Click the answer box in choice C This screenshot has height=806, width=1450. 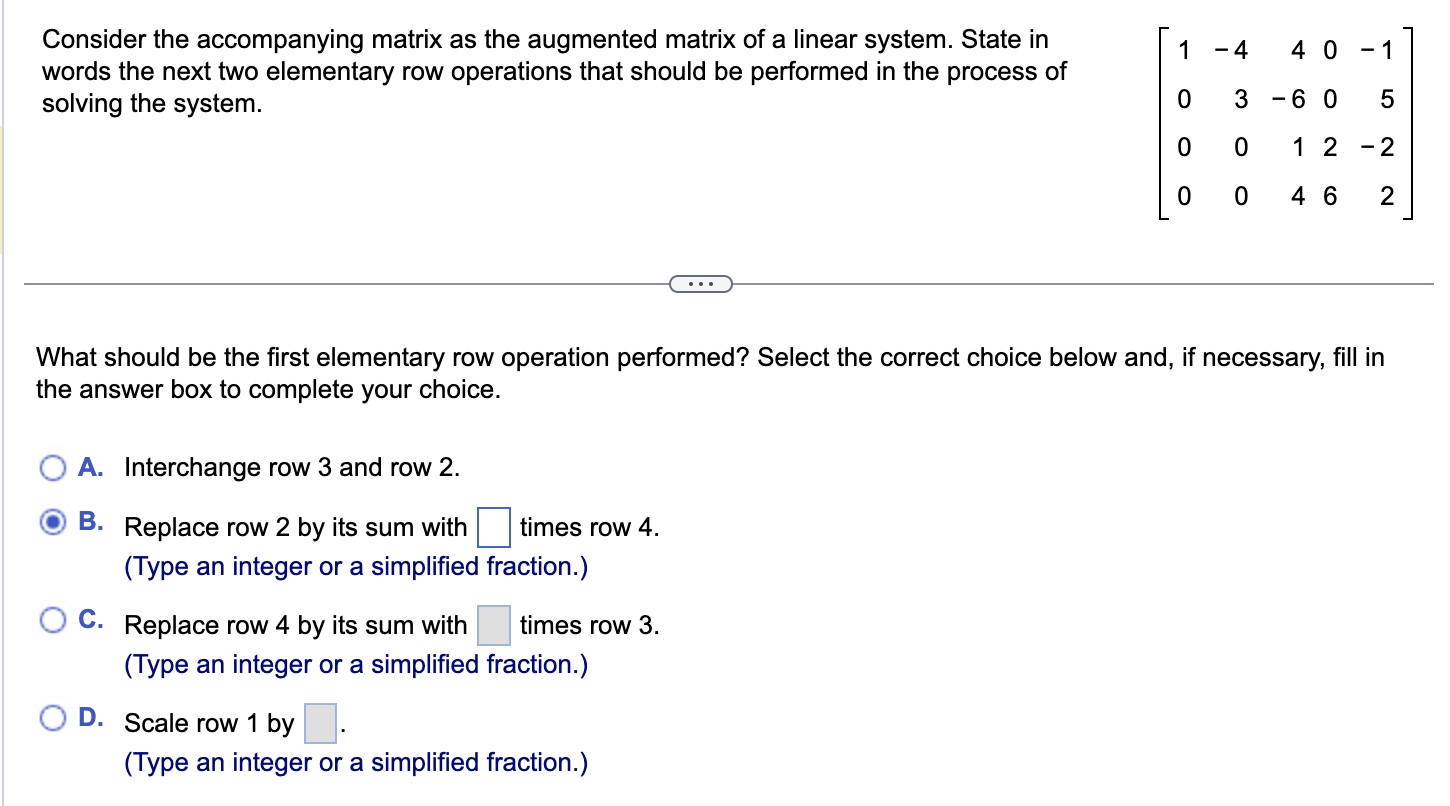(492, 625)
